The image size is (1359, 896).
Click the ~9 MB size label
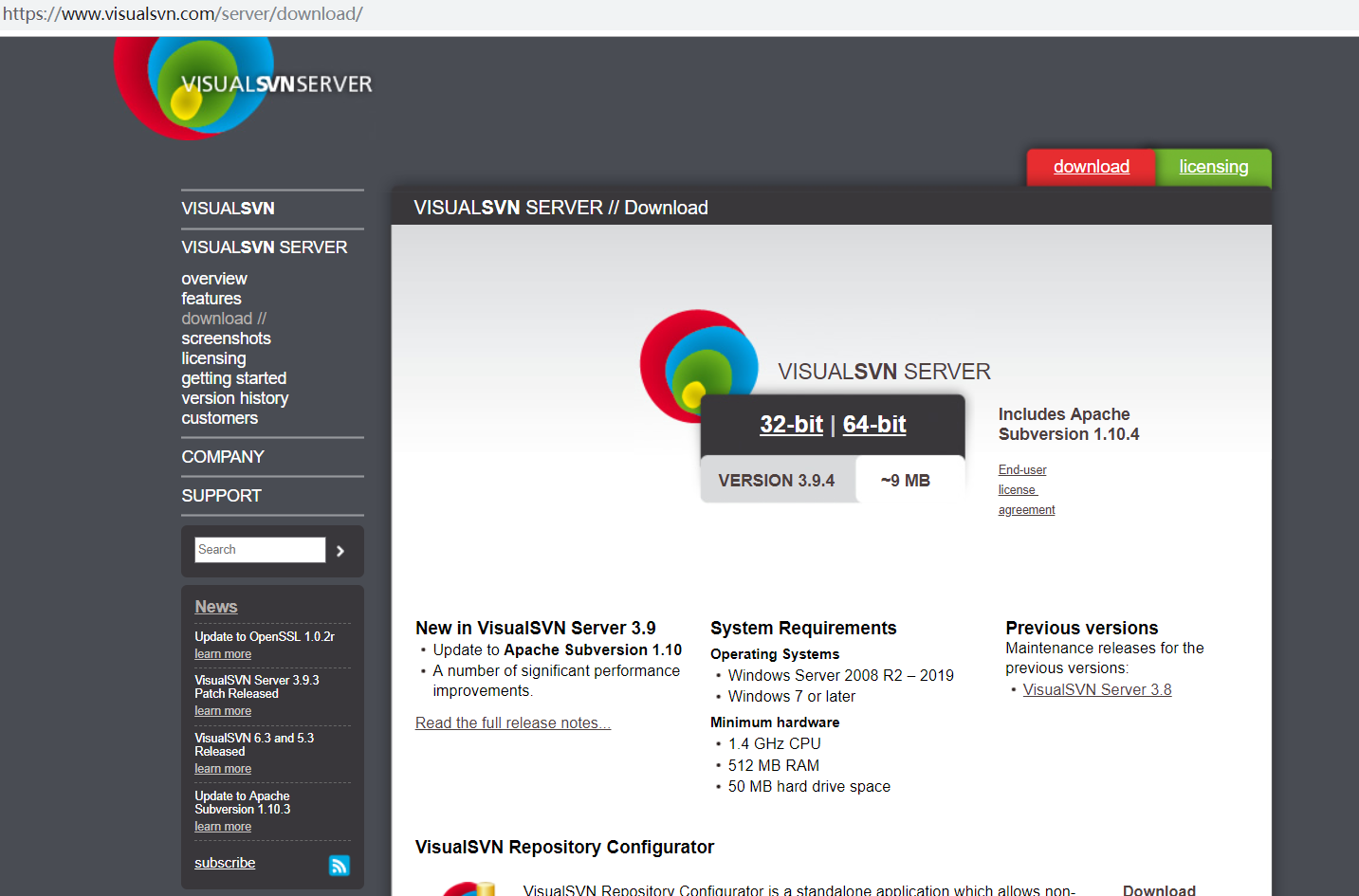click(x=906, y=481)
